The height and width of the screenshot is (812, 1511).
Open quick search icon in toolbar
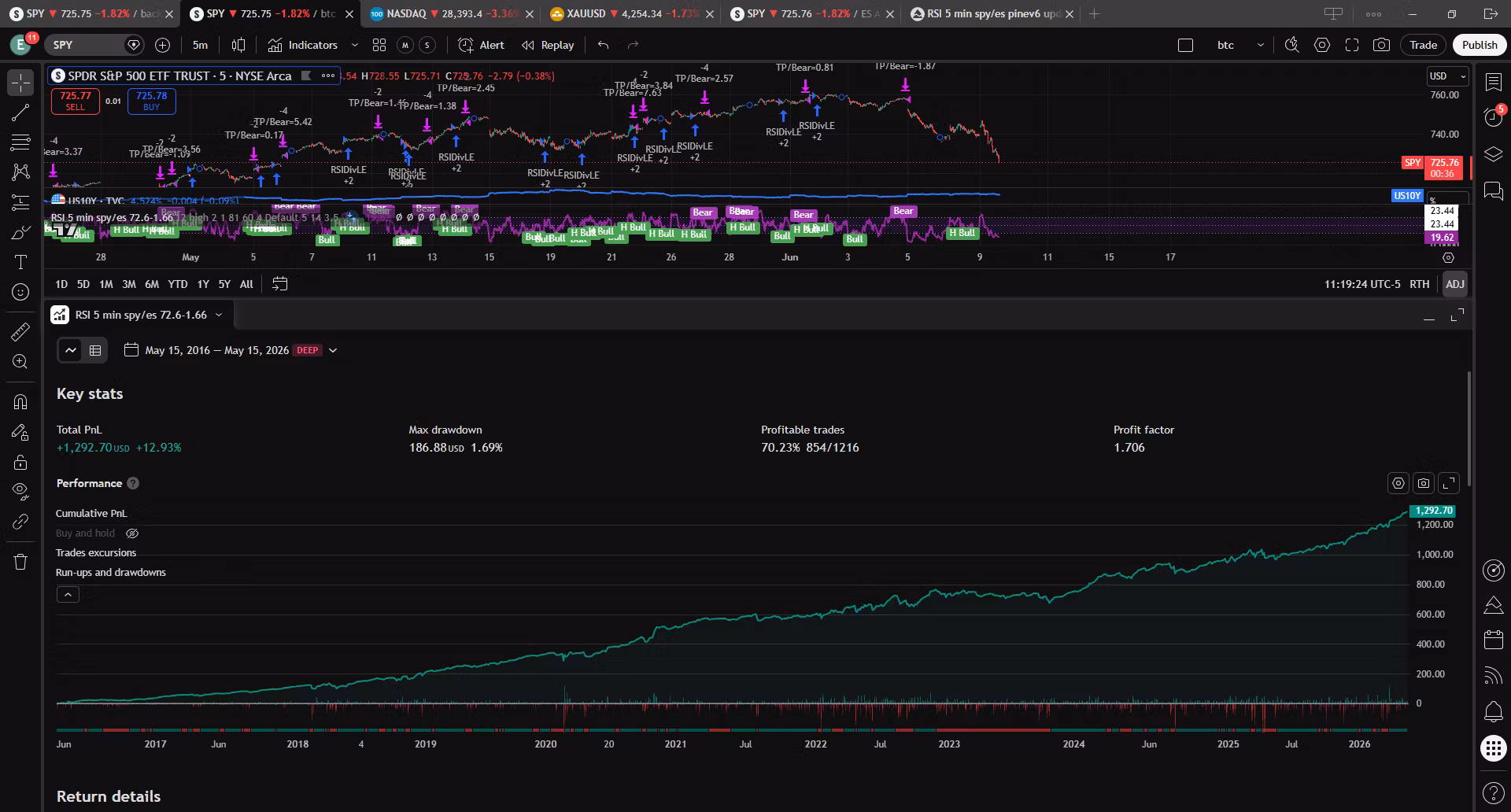pyautogui.click(x=1291, y=45)
